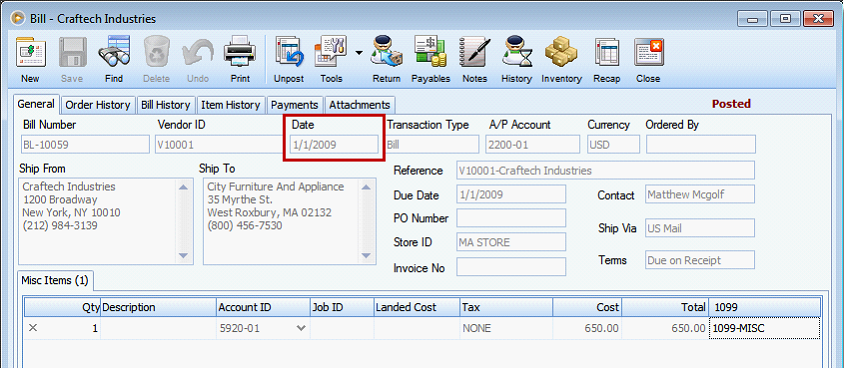
Task: Click the Contact field Matthew Mcgolf
Action: click(x=699, y=194)
